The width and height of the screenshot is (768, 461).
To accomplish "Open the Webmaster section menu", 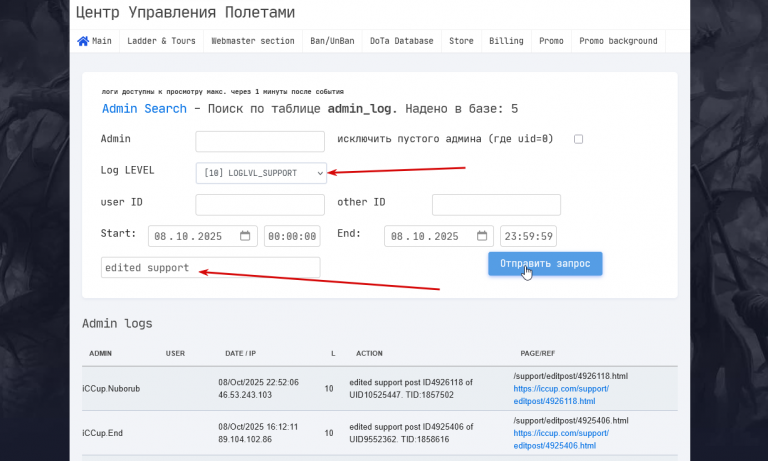I will click(253, 41).
